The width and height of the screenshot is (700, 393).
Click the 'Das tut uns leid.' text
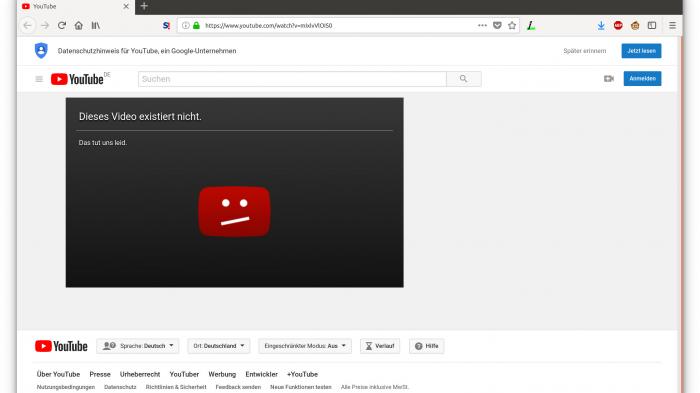(x=103, y=142)
